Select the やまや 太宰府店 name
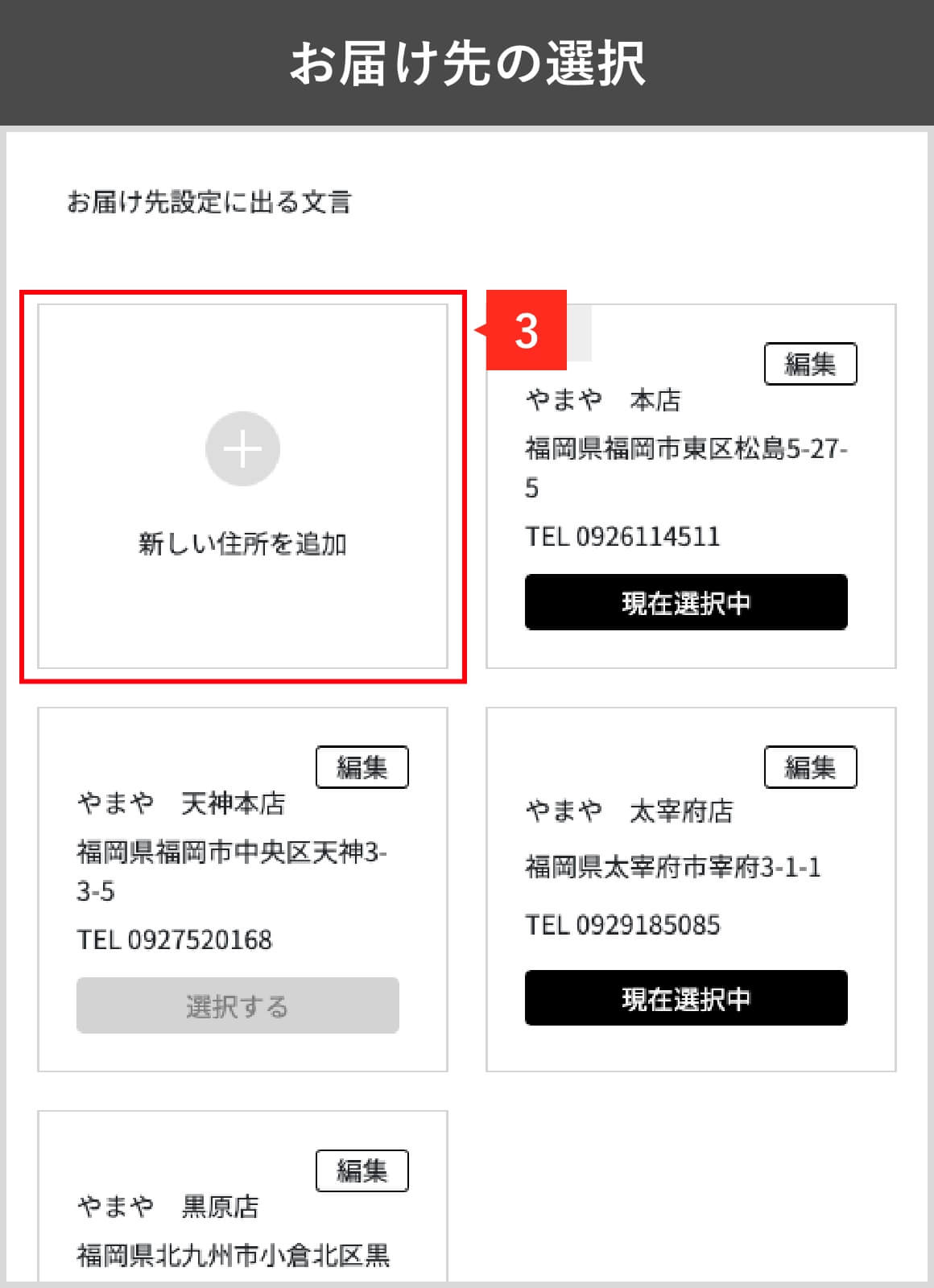 tap(630, 811)
